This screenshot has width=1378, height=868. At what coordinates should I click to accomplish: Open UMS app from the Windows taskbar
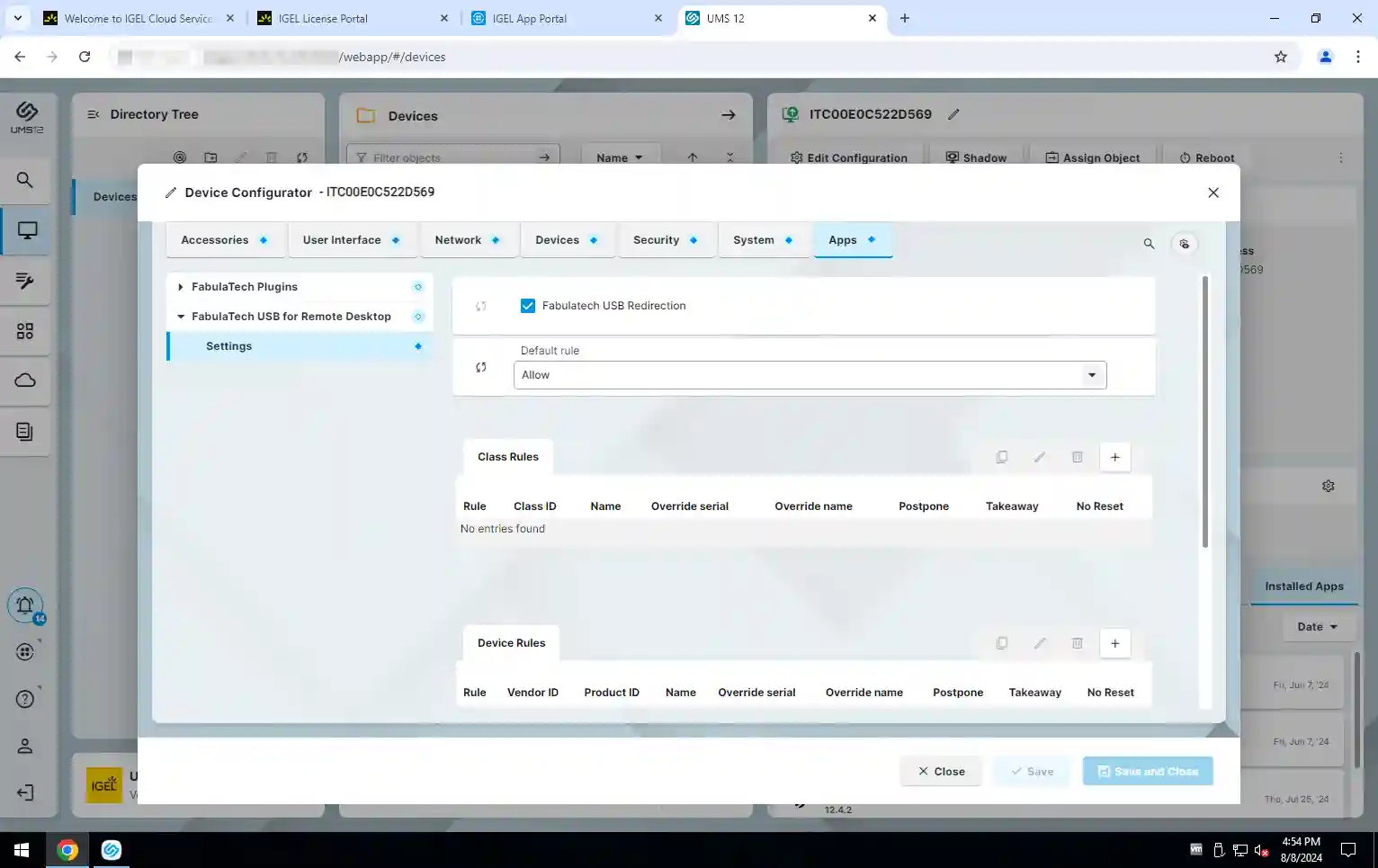(112, 850)
